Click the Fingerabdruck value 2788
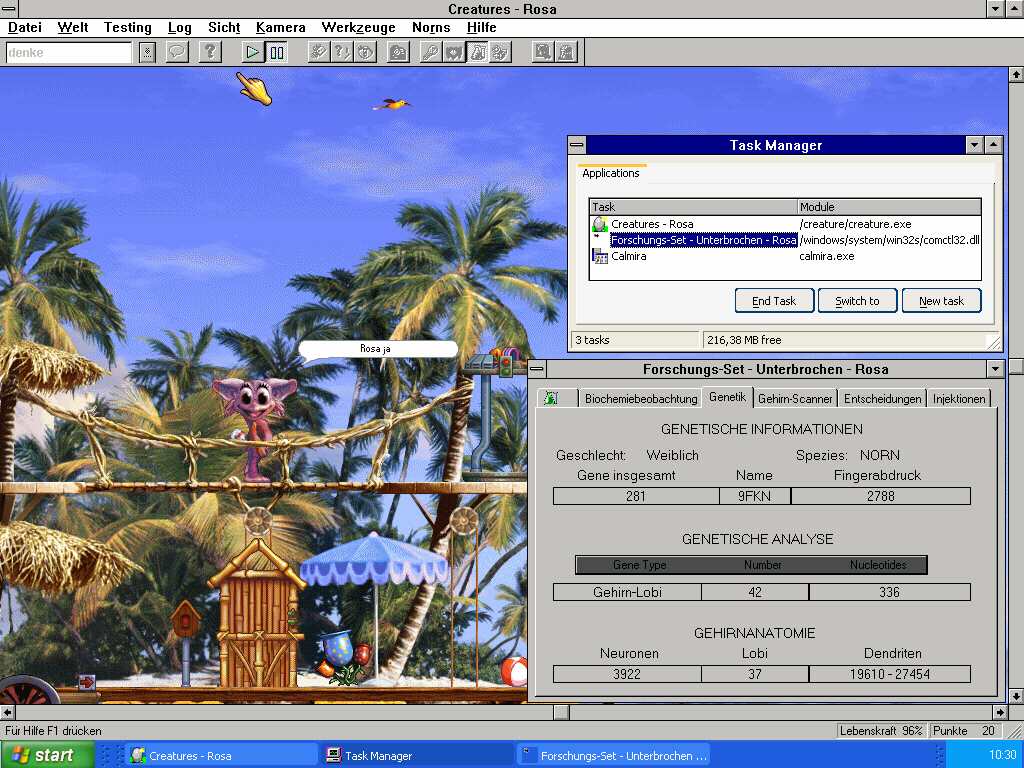 (x=880, y=496)
